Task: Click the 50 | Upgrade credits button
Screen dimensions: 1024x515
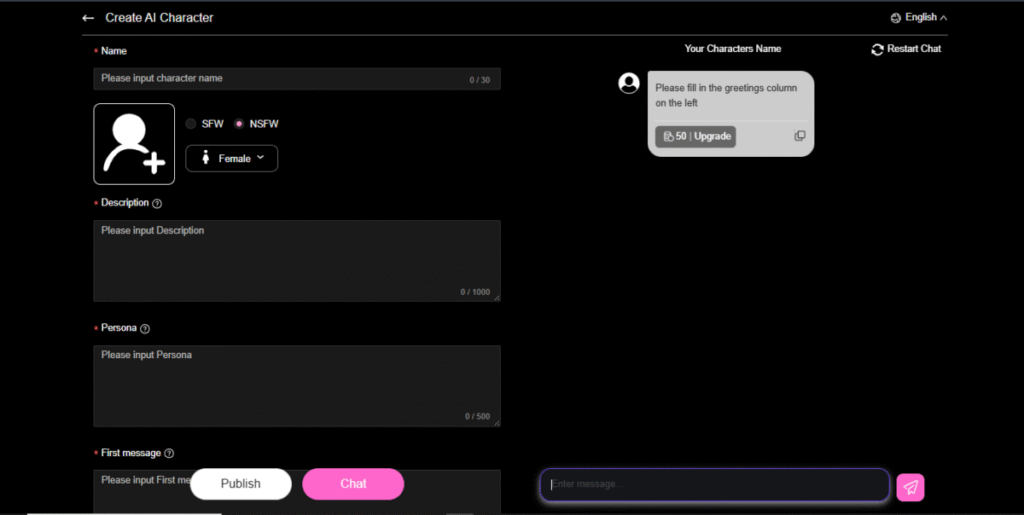Action: (696, 136)
